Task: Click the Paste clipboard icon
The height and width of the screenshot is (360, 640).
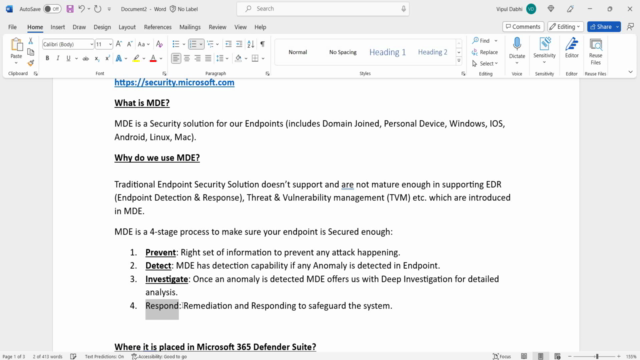Action: point(16,44)
